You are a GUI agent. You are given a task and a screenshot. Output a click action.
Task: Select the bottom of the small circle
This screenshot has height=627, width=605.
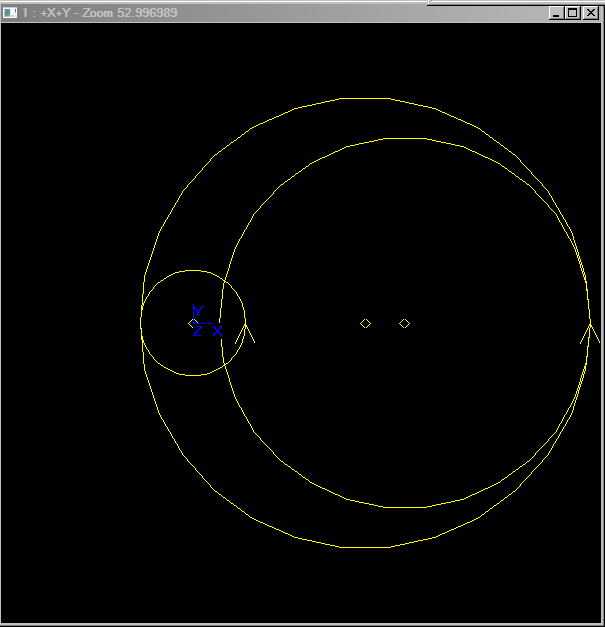192,376
